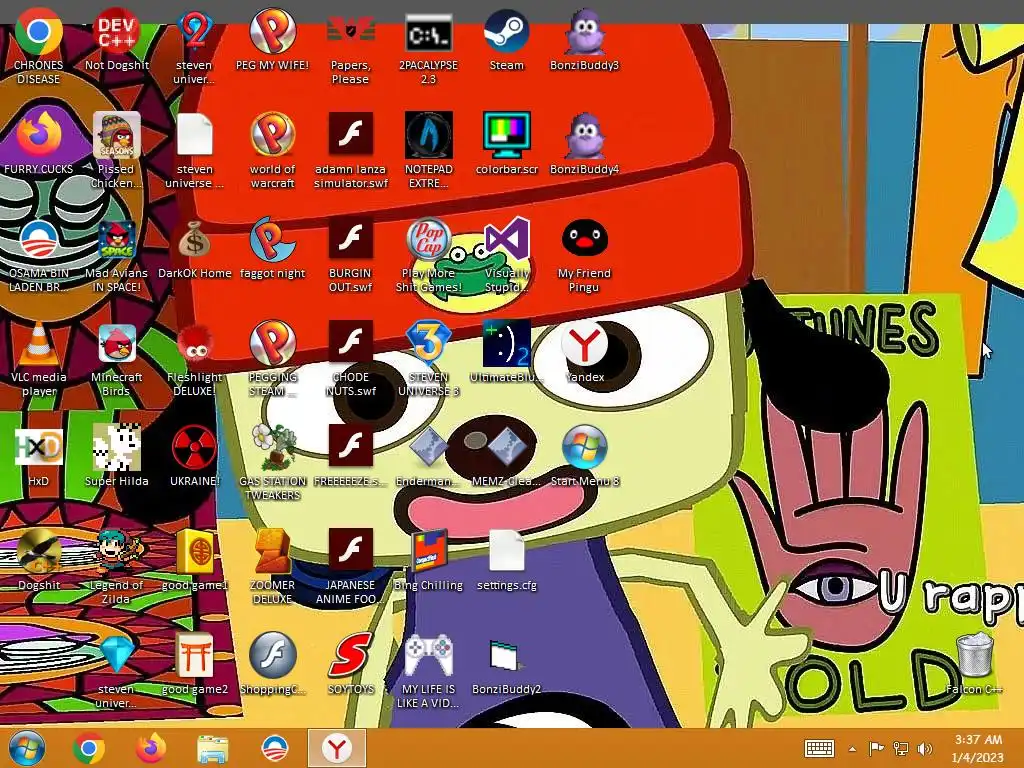The height and width of the screenshot is (768, 1024).
Task: Select the Bing Chilling floppy icon
Action: pyautogui.click(x=428, y=551)
